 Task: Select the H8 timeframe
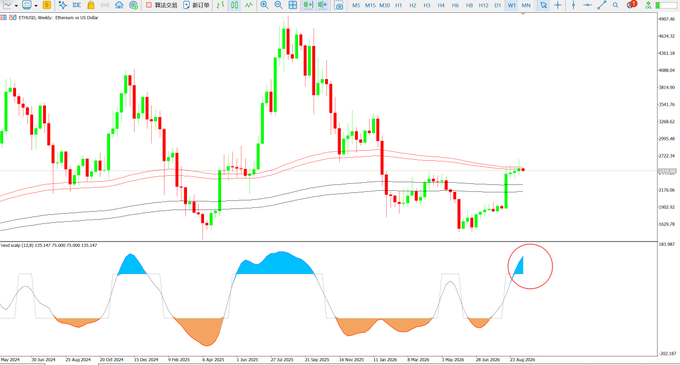click(469, 6)
